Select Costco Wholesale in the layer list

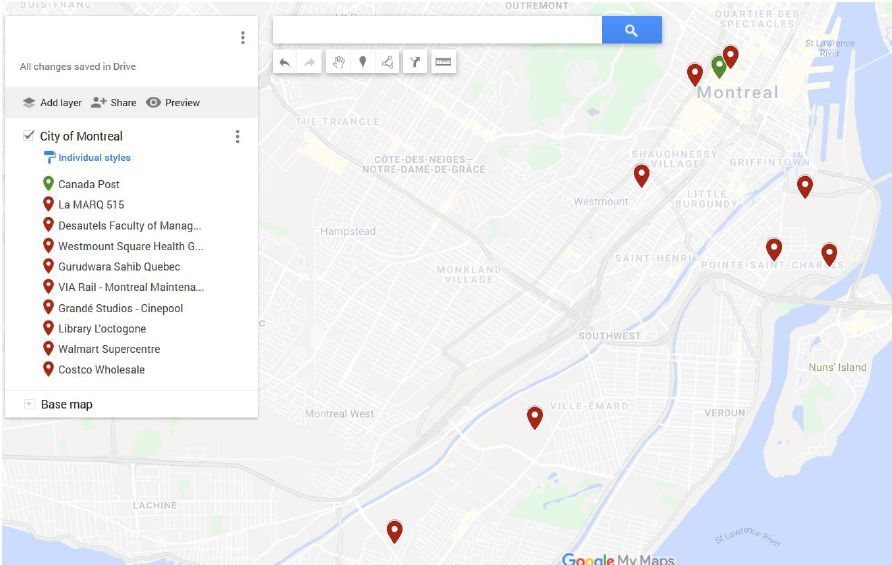click(x=101, y=369)
